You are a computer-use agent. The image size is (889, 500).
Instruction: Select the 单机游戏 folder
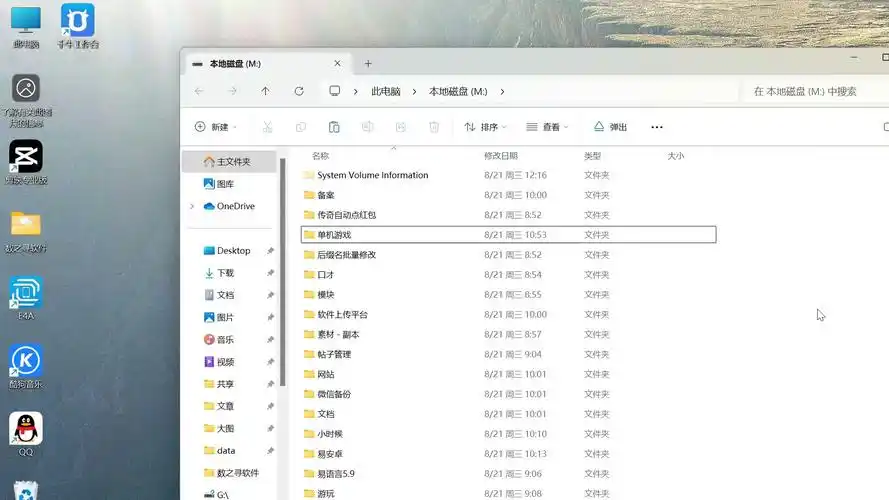(509, 235)
